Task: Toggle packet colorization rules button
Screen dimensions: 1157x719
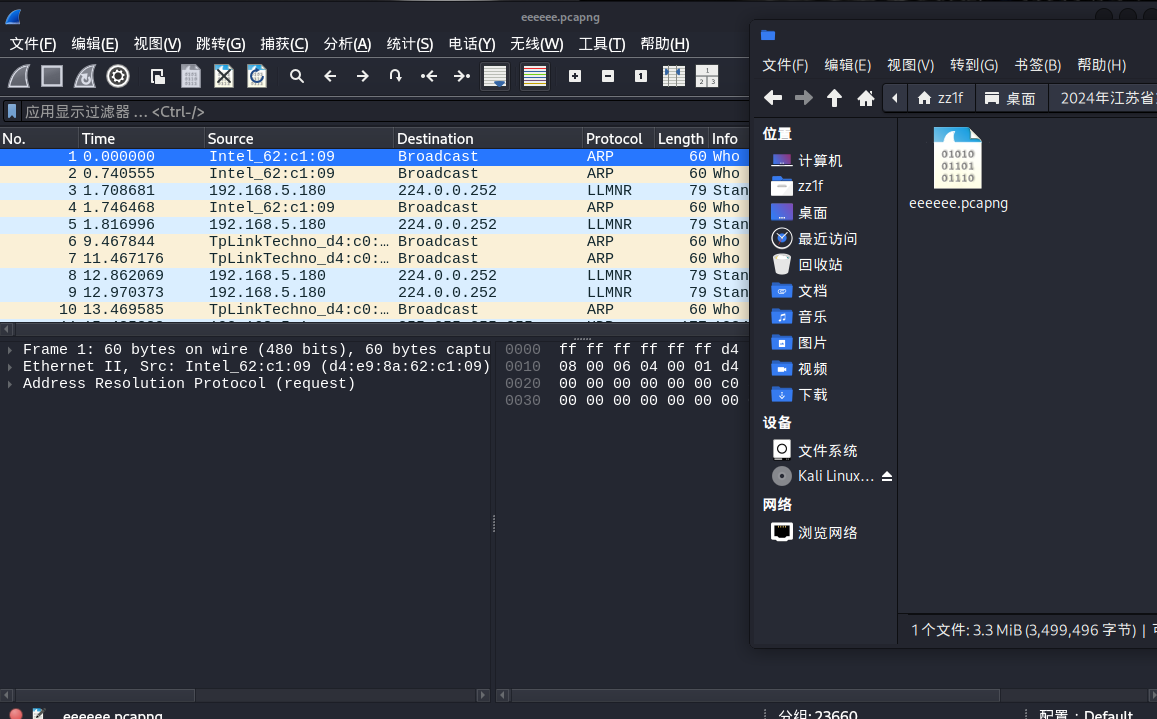Action: 535,76
